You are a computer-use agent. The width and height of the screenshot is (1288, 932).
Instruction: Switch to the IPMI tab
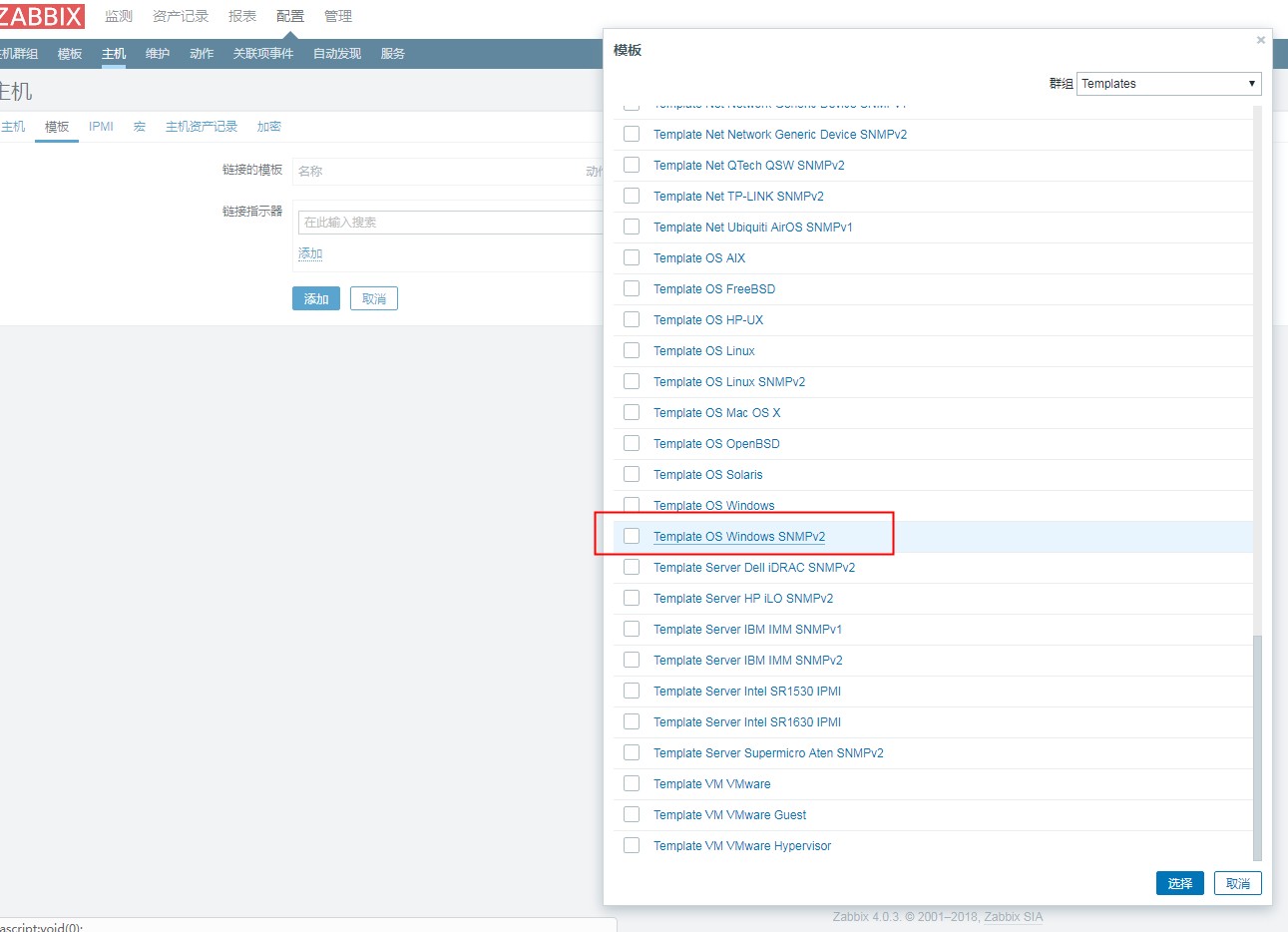[x=101, y=127]
